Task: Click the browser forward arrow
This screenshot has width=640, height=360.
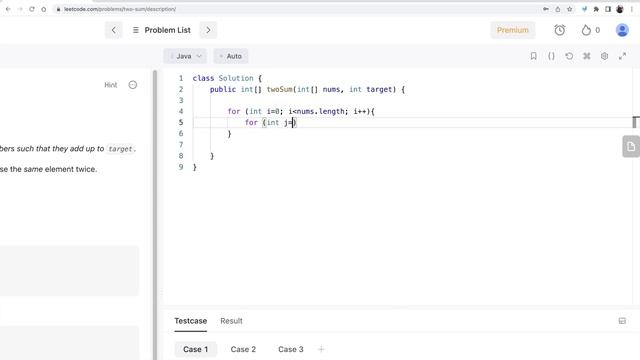Action: (x=20, y=9)
